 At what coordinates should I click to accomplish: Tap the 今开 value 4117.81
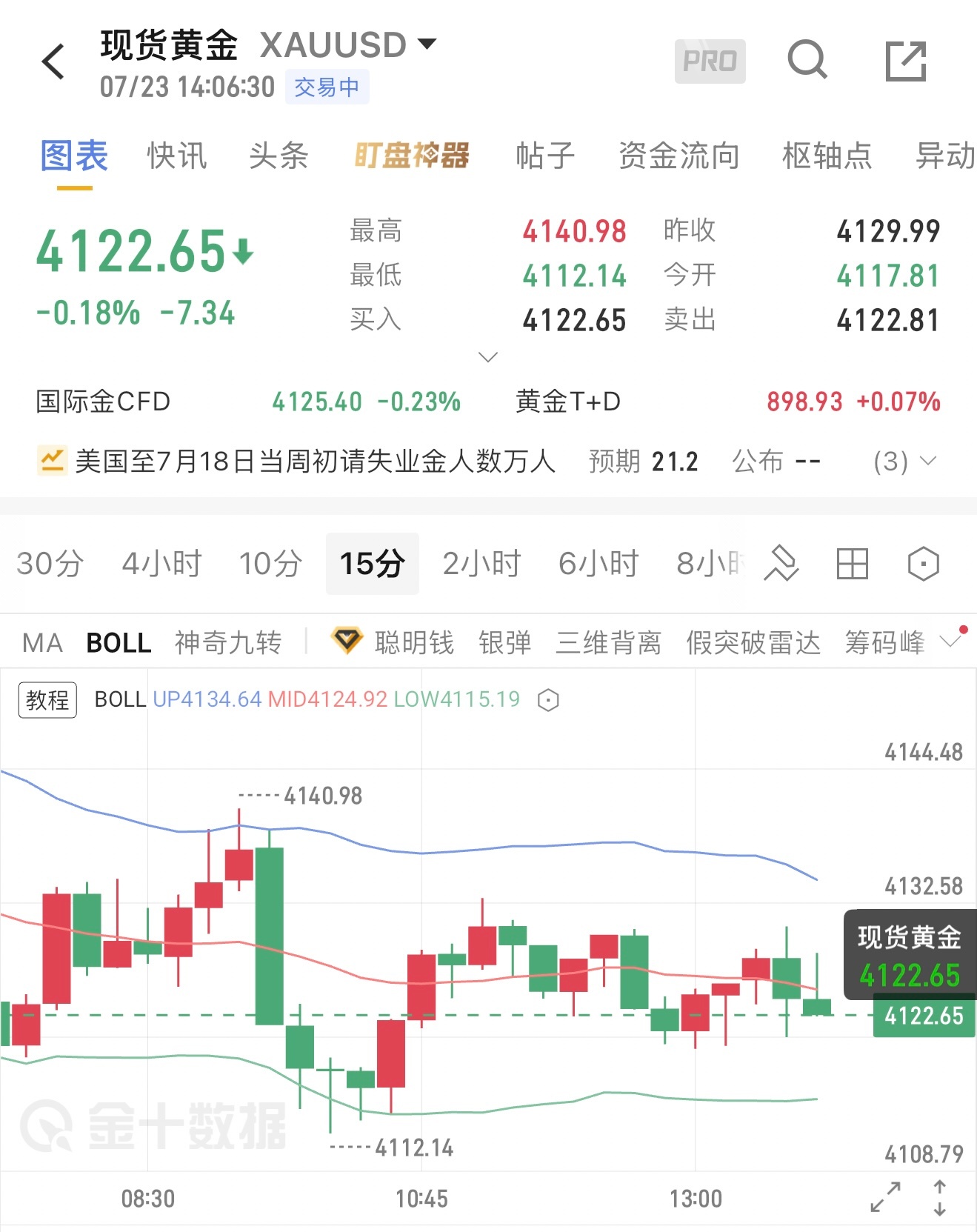click(x=888, y=276)
